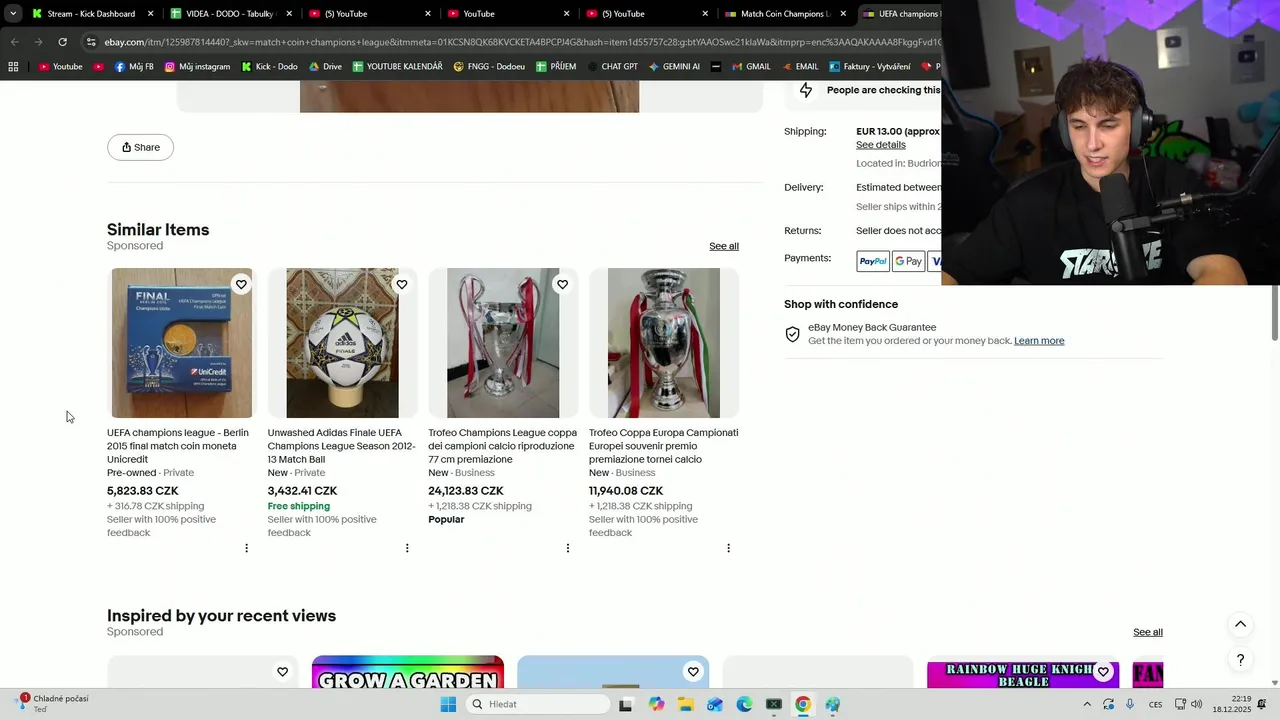
Task: Close the Stream - Kick Dashboard tab
Action: tap(151, 14)
